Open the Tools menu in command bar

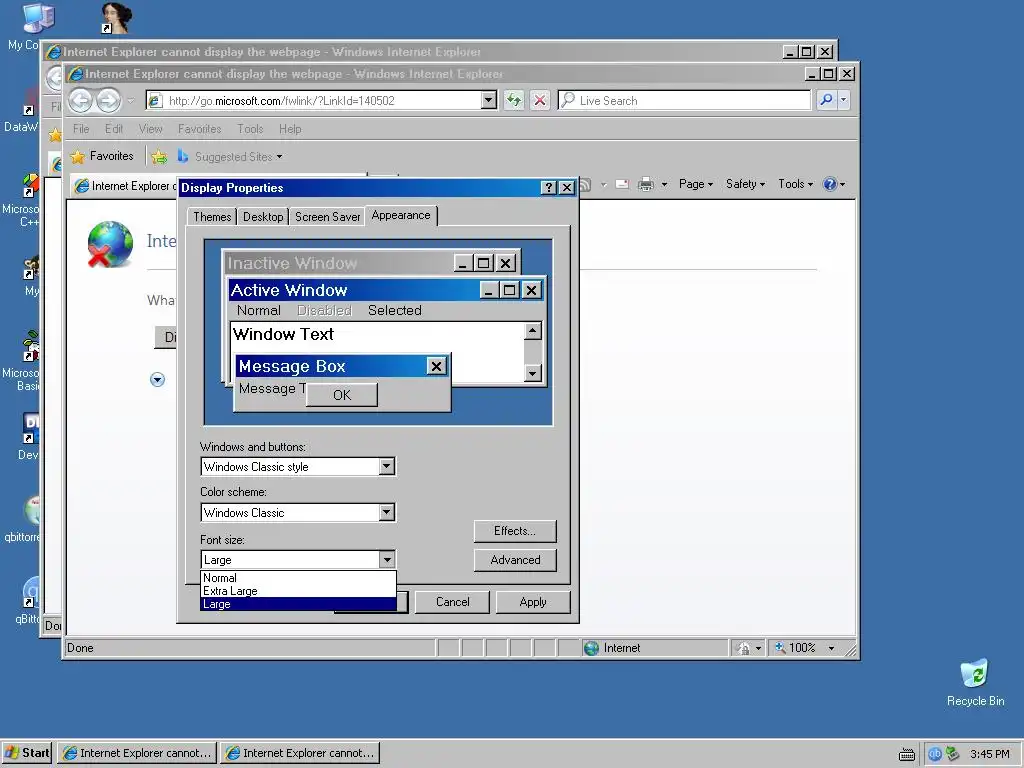pos(795,184)
